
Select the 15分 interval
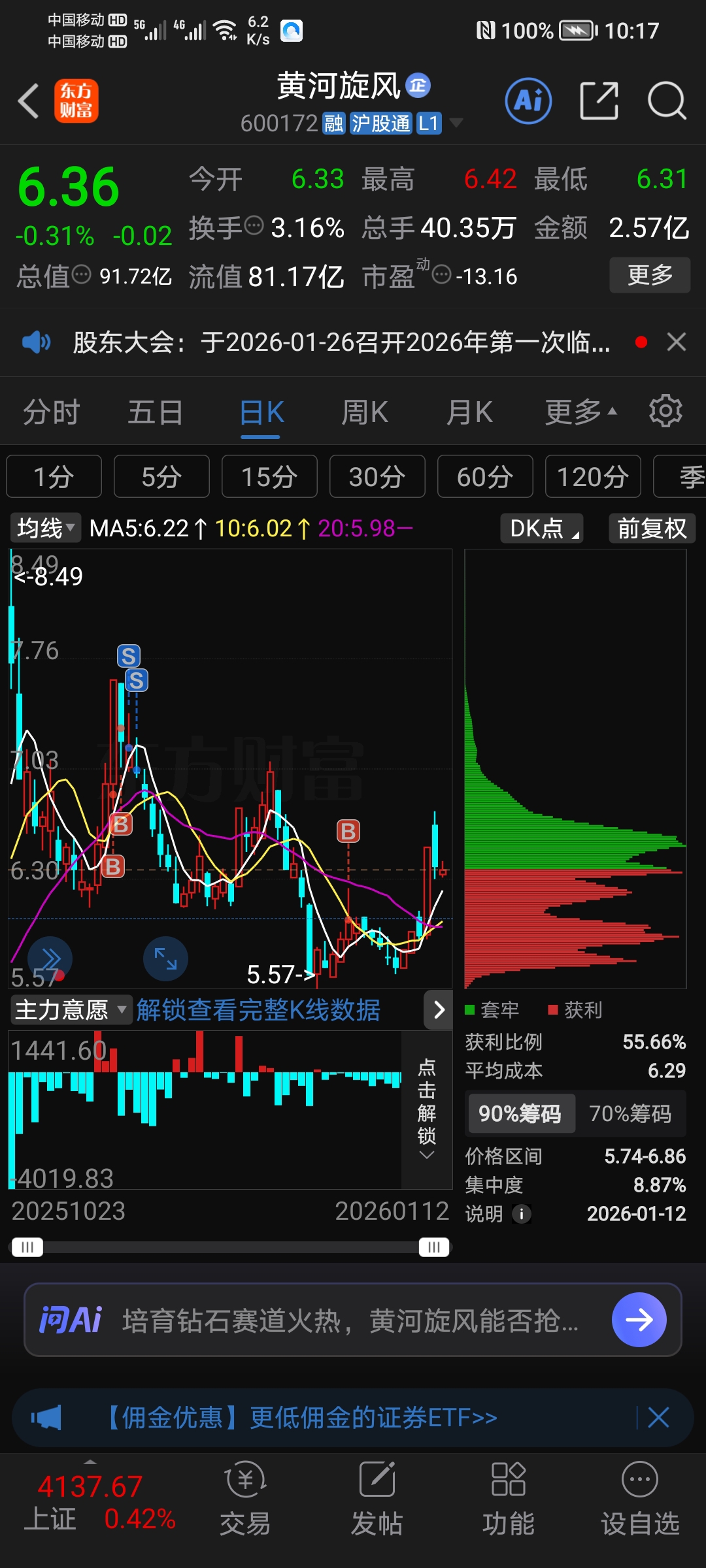point(269,476)
